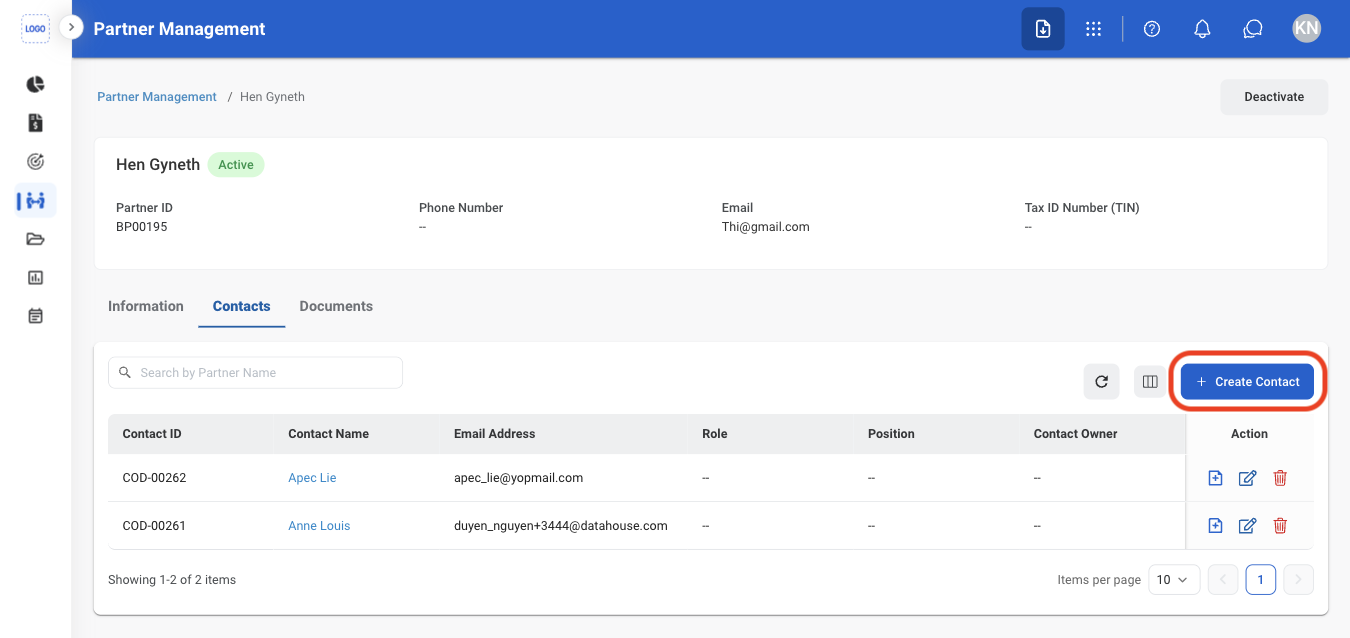Screen dimensions: 1350x638
Task: Edit the Anne Louis contact
Action: coord(1247,526)
